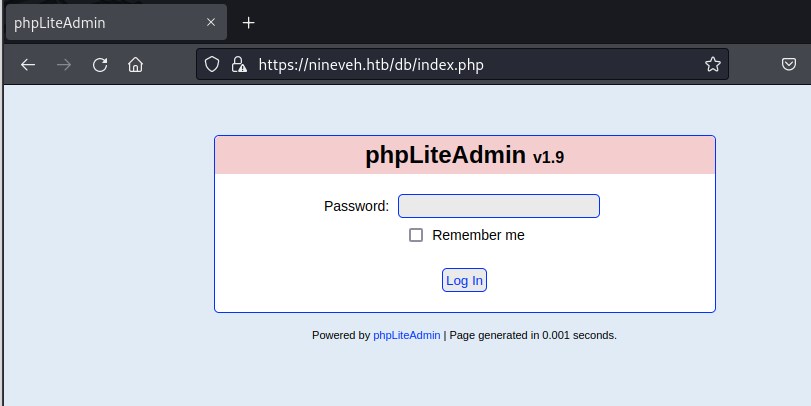
Task: Open a new browser tab
Action: [x=249, y=22]
